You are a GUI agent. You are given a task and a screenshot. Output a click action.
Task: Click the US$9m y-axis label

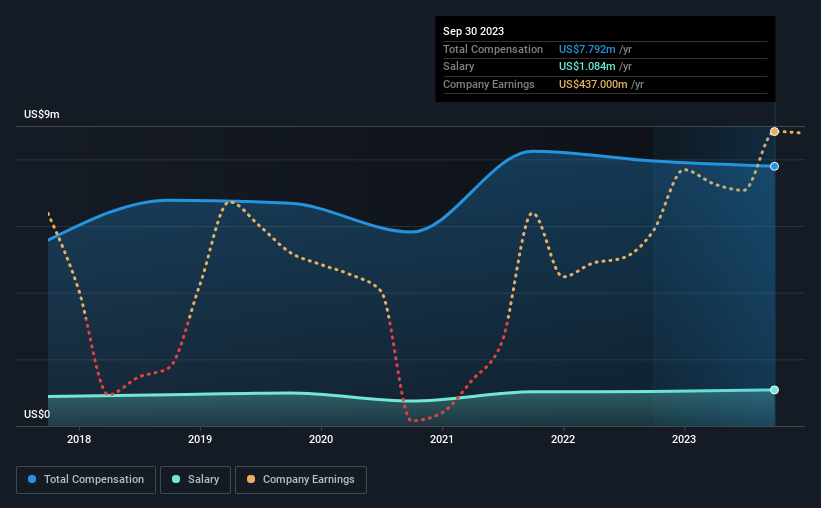tap(42, 114)
